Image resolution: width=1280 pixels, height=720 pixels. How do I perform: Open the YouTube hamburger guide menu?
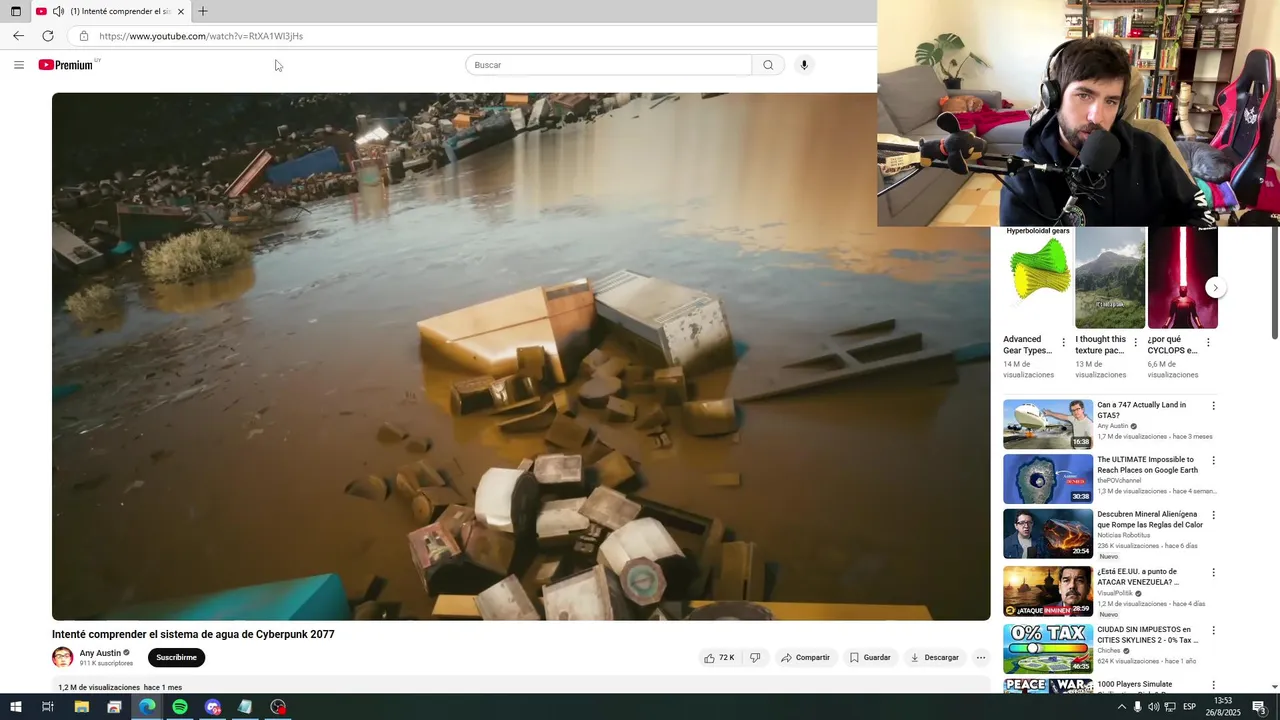19,65
